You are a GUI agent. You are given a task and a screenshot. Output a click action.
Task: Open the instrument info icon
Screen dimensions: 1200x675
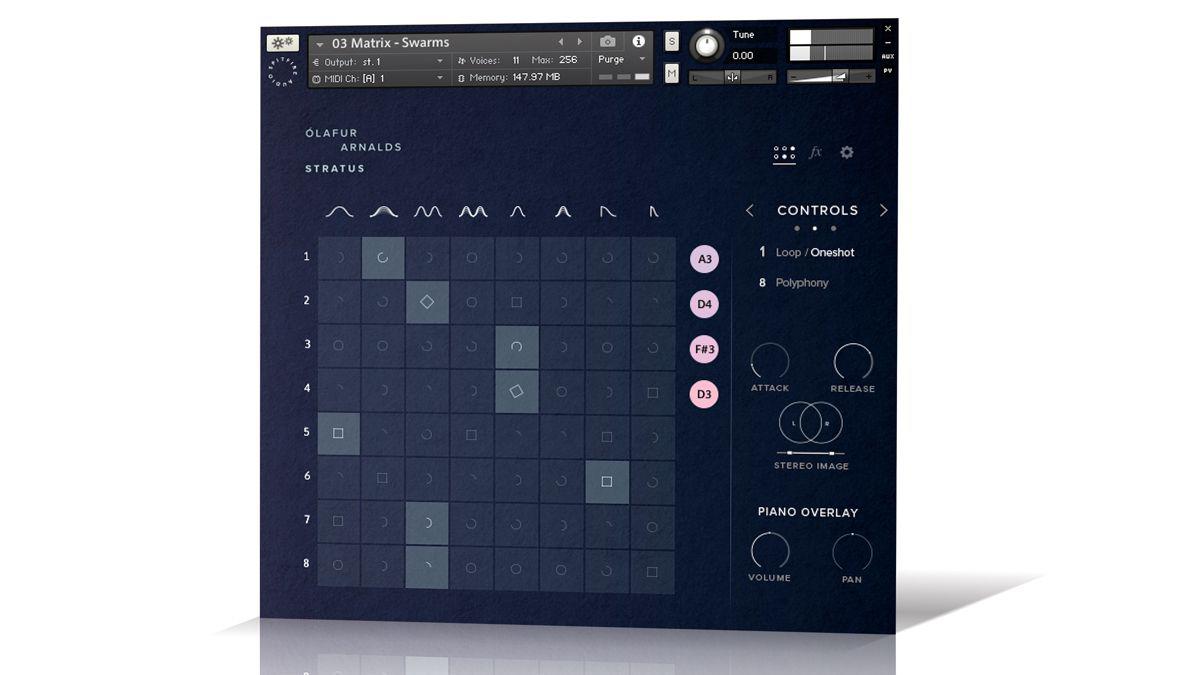(638, 42)
